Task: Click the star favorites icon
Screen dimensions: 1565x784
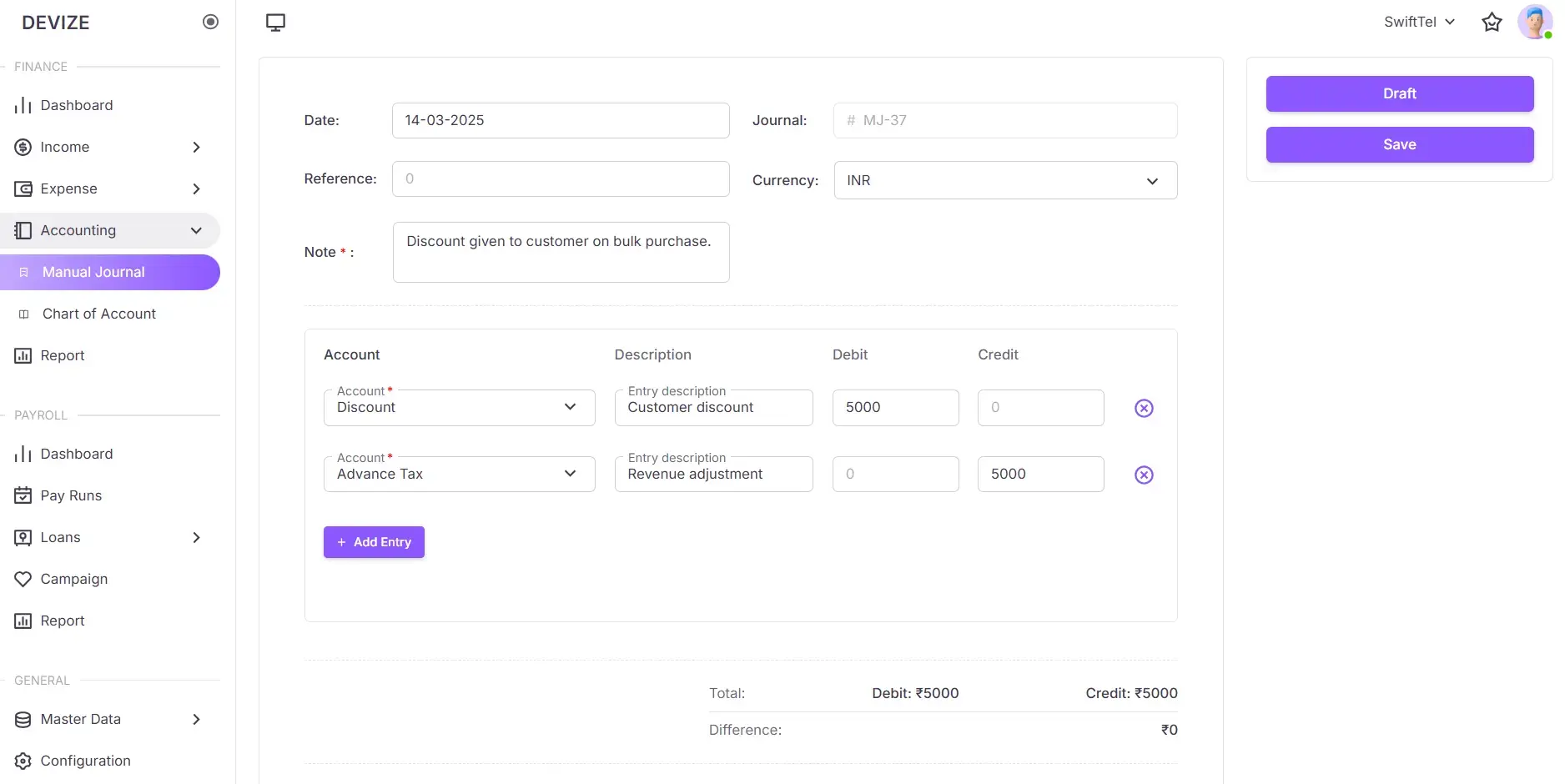Action: click(x=1492, y=23)
